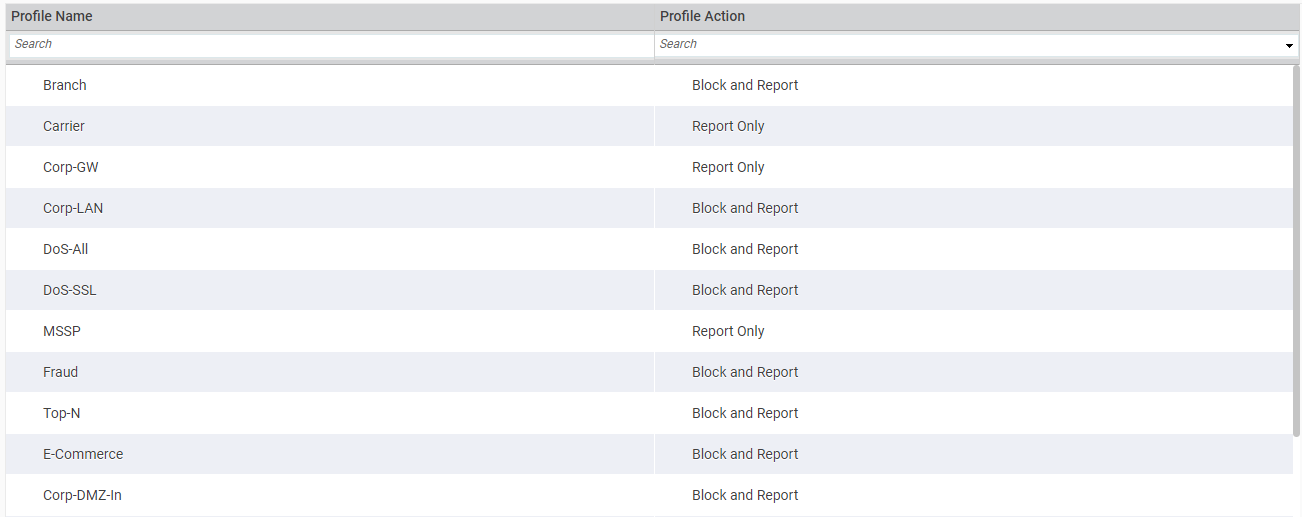Select the DoS-All profile
1302x517 pixels.
(x=66, y=249)
